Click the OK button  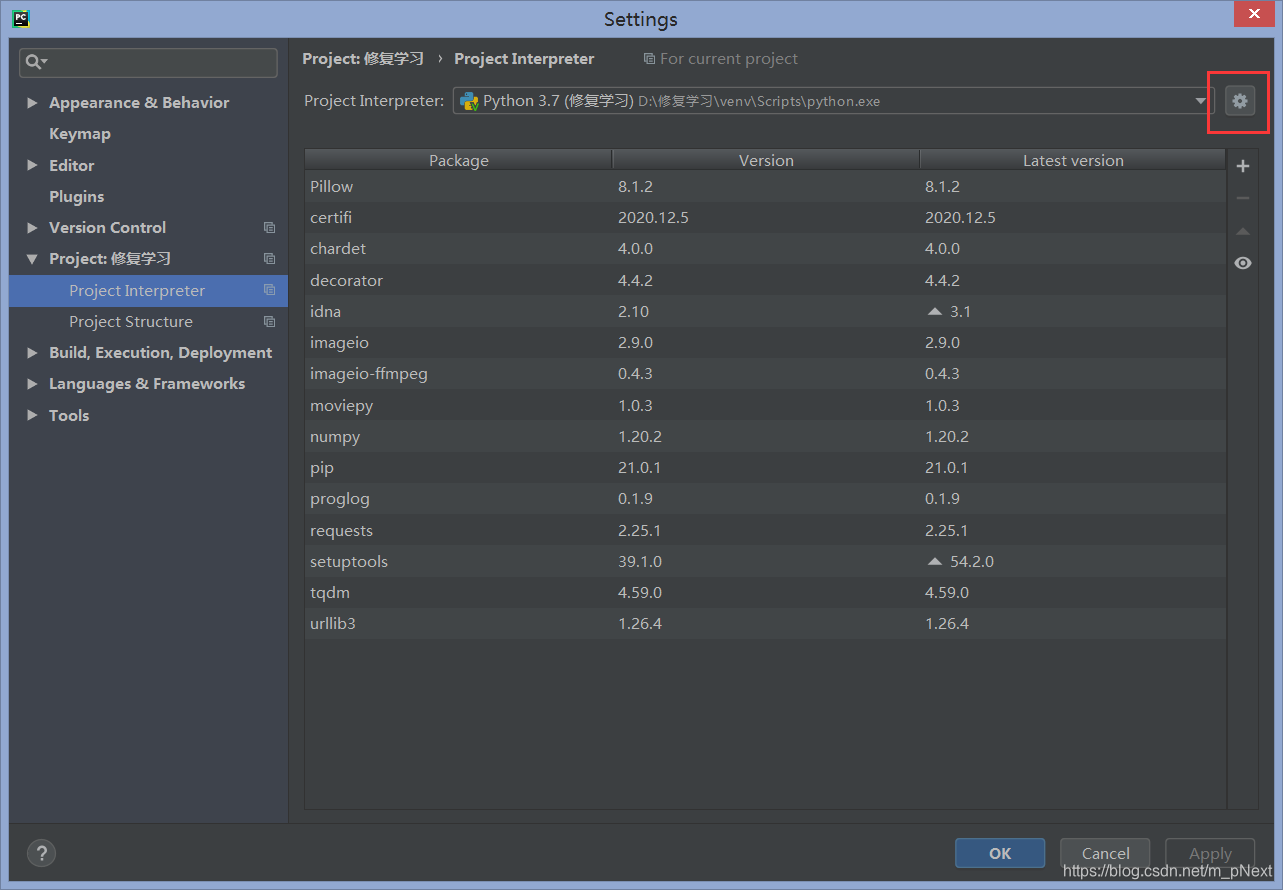pyautogui.click(x=1000, y=853)
